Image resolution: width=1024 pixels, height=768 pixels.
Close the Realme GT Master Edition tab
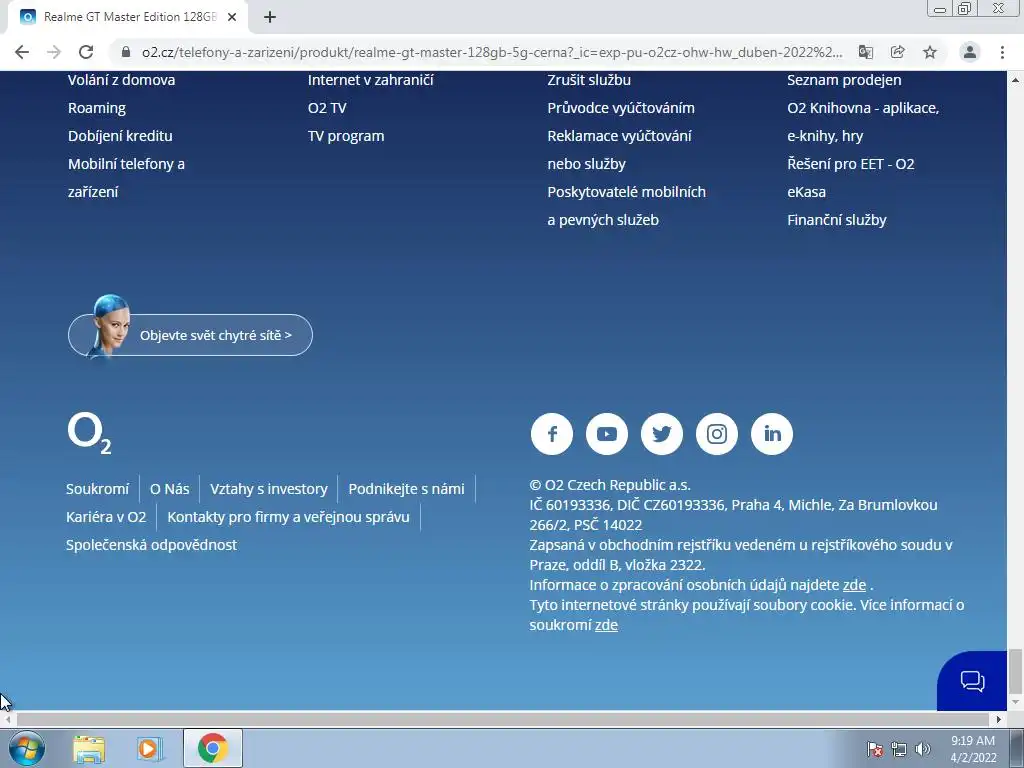click(232, 17)
